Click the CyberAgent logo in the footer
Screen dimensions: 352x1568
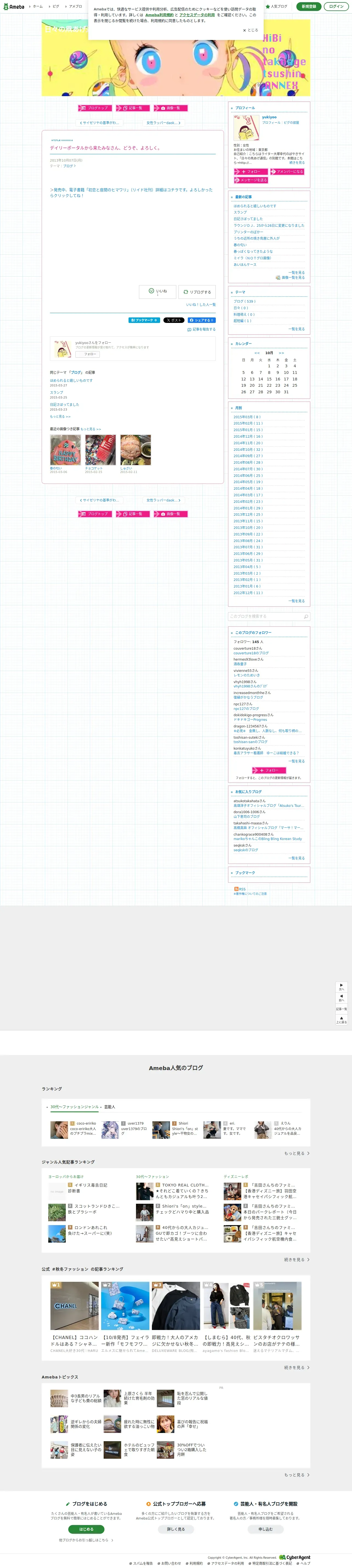tap(295, 1557)
